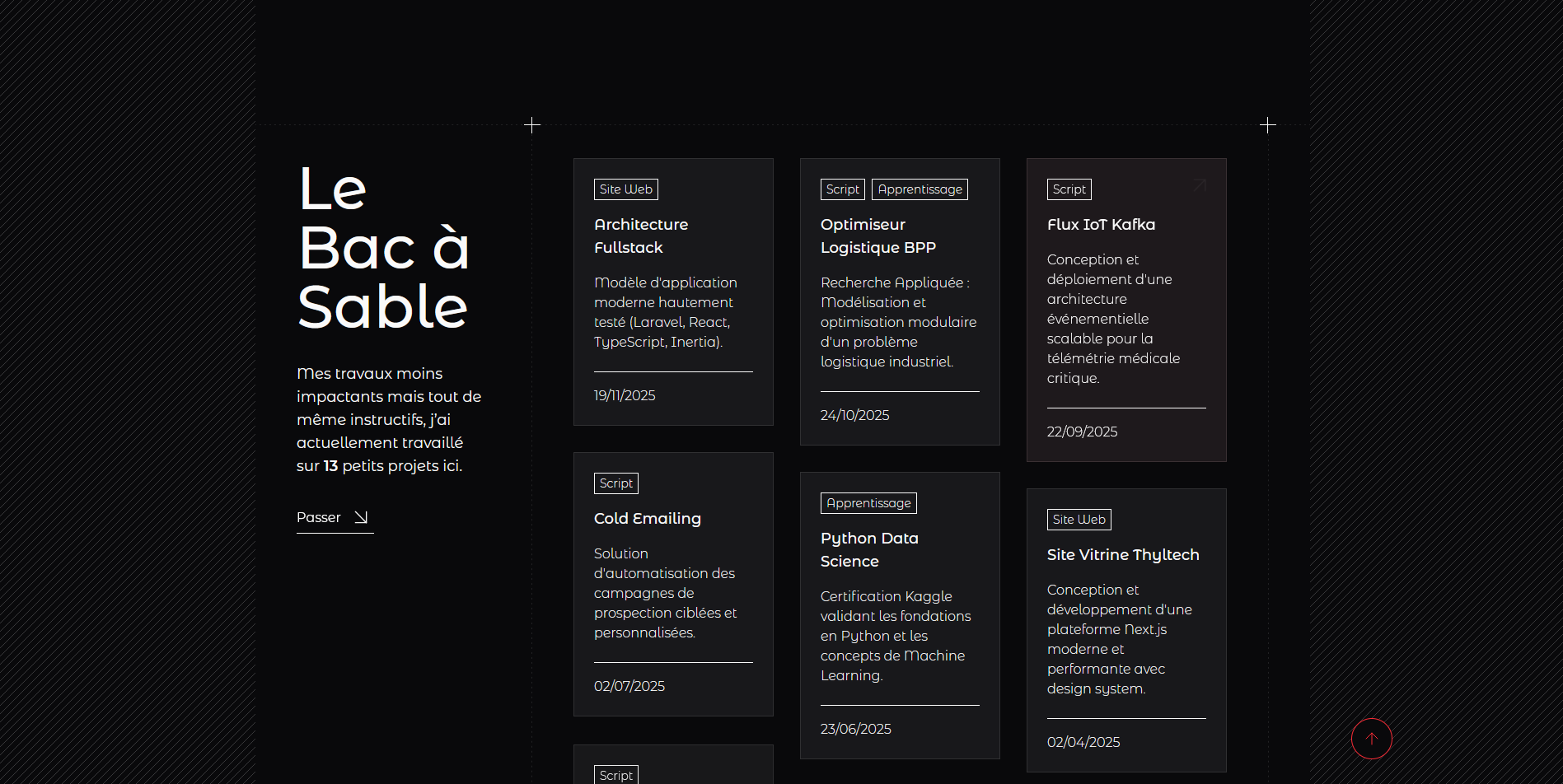Click the faint arrow icon on Flux IoT Kafka card

pyautogui.click(x=1200, y=185)
